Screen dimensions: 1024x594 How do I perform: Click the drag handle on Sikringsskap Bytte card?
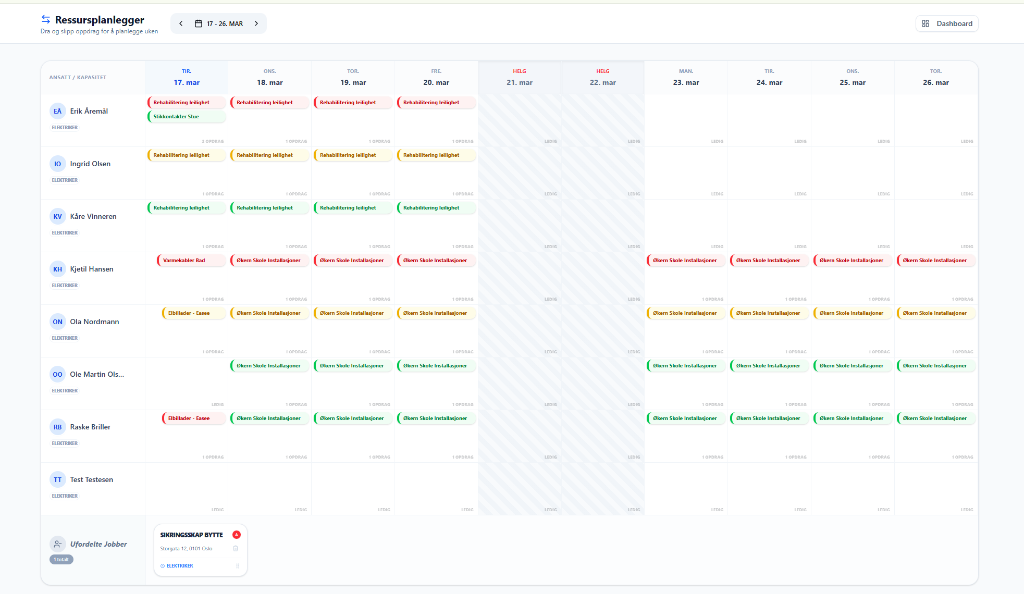pyautogui.click(x=237, y=566)
